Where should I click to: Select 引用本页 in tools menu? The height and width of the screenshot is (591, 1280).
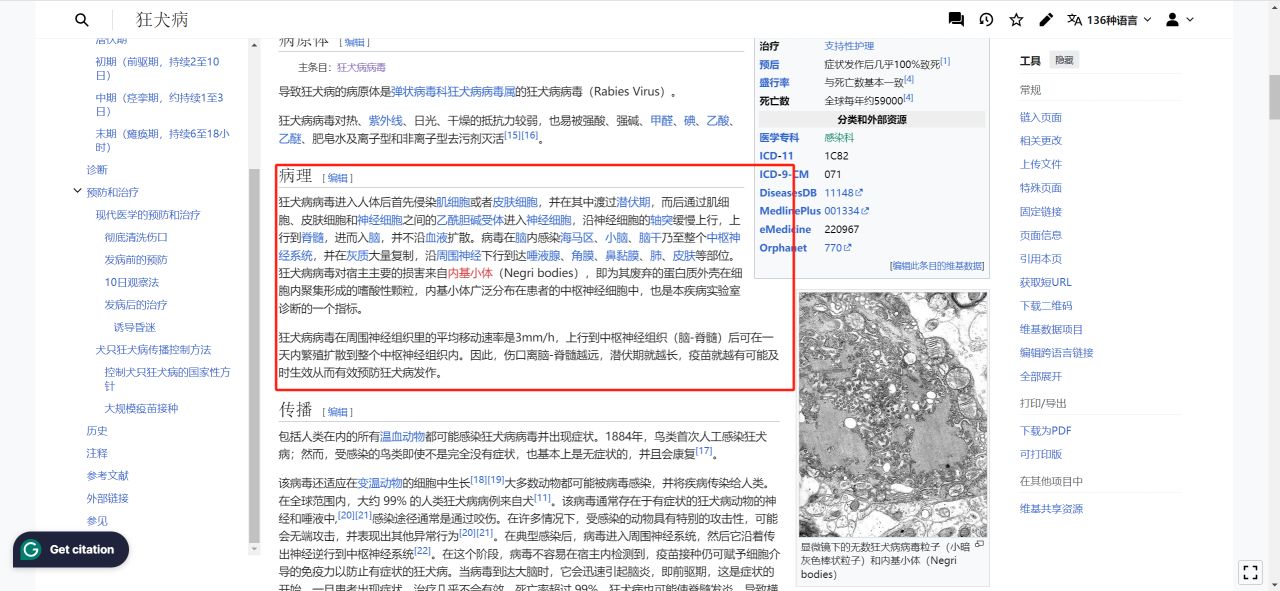coord(1041,259)
